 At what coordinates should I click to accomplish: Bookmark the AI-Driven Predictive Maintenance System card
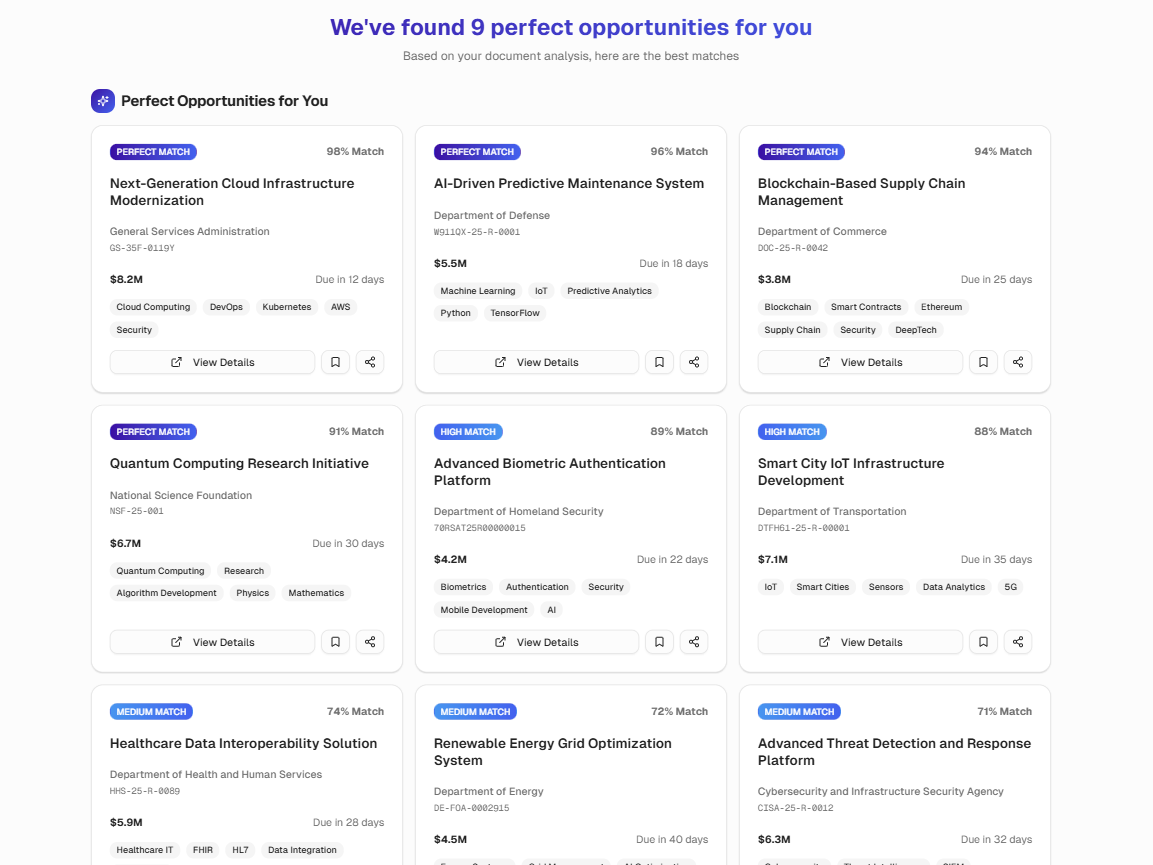[659, 361]
